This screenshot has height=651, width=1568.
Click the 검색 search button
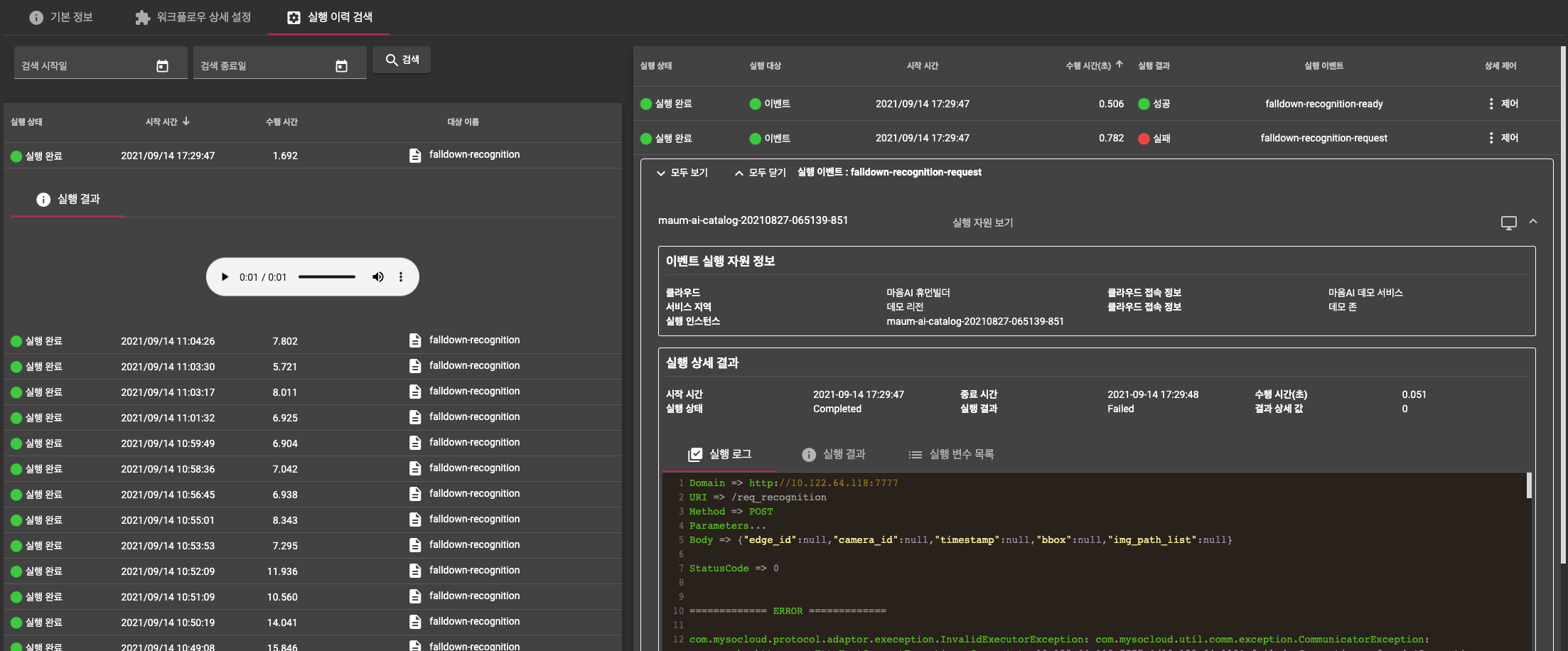(402, 60)
